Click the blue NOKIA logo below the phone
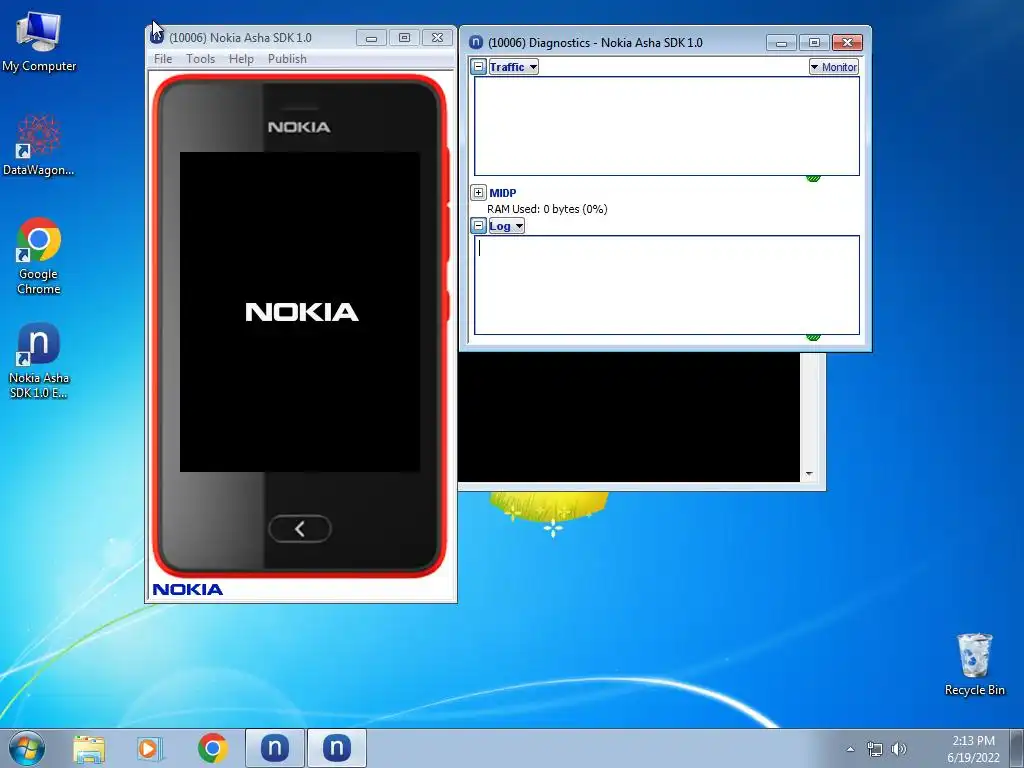The height and width of the screenshot is (768, 1024). click(187, 590)
